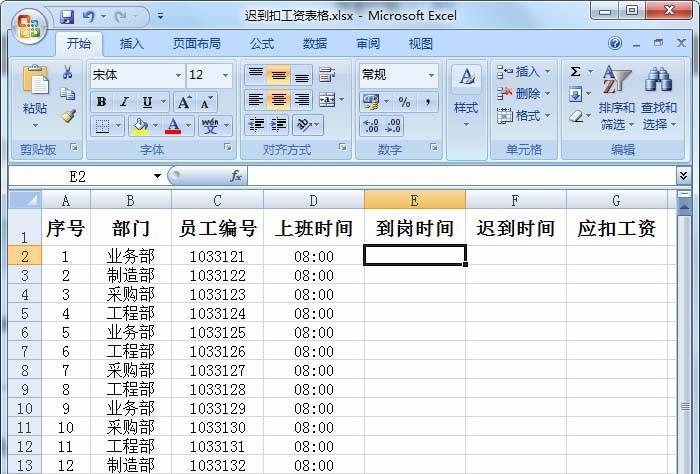The height and width of the screenshot is (474, 700).
Task: Open the font size dropdown
Action: (225, 75)
